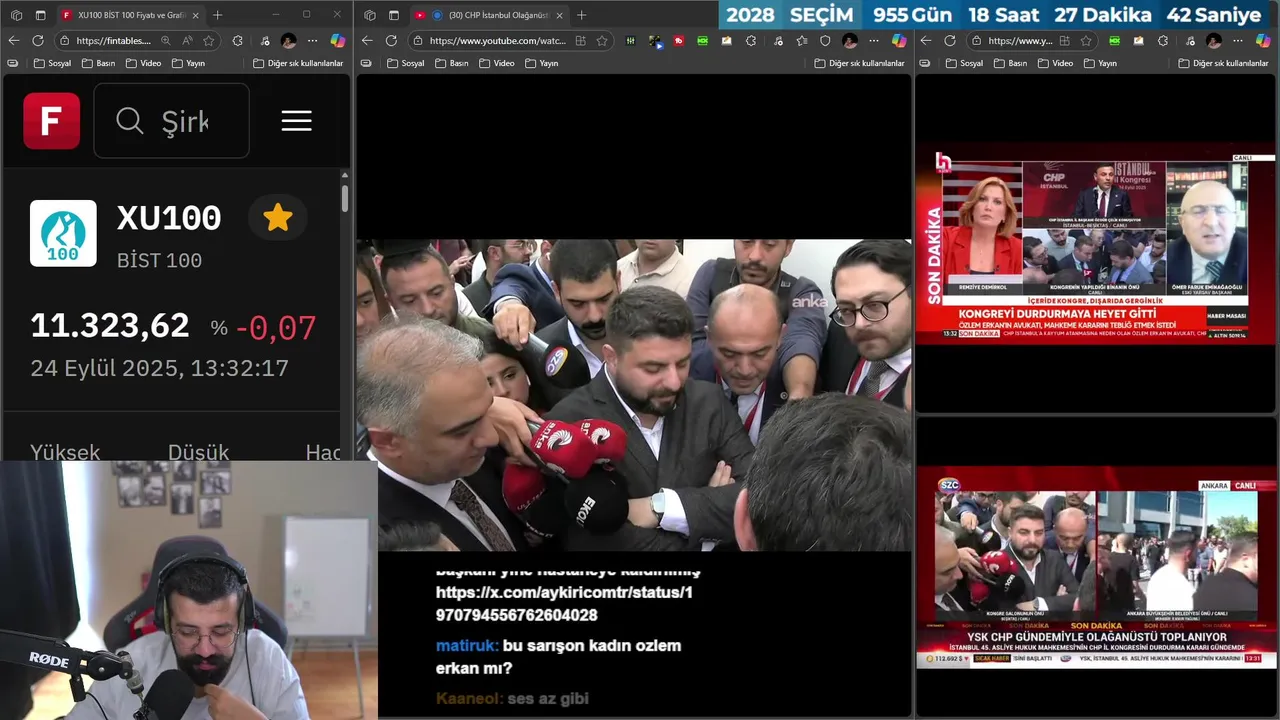1280x720 pixels.
Task: Expand Diğer sık kullanılanlar in YouTube window
Action: (x=859, y=63)
